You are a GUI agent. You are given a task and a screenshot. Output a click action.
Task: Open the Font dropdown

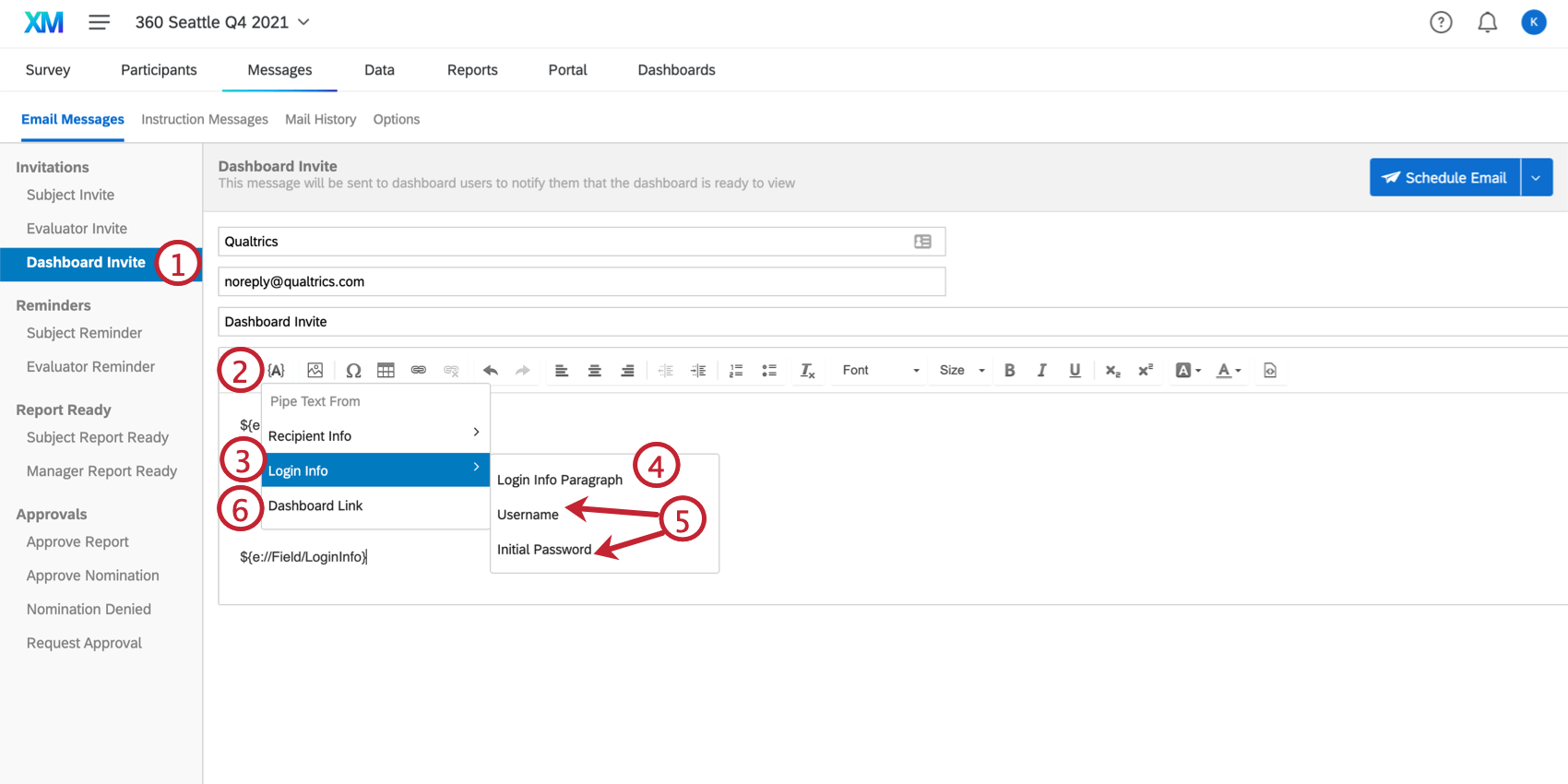(881, 371)
